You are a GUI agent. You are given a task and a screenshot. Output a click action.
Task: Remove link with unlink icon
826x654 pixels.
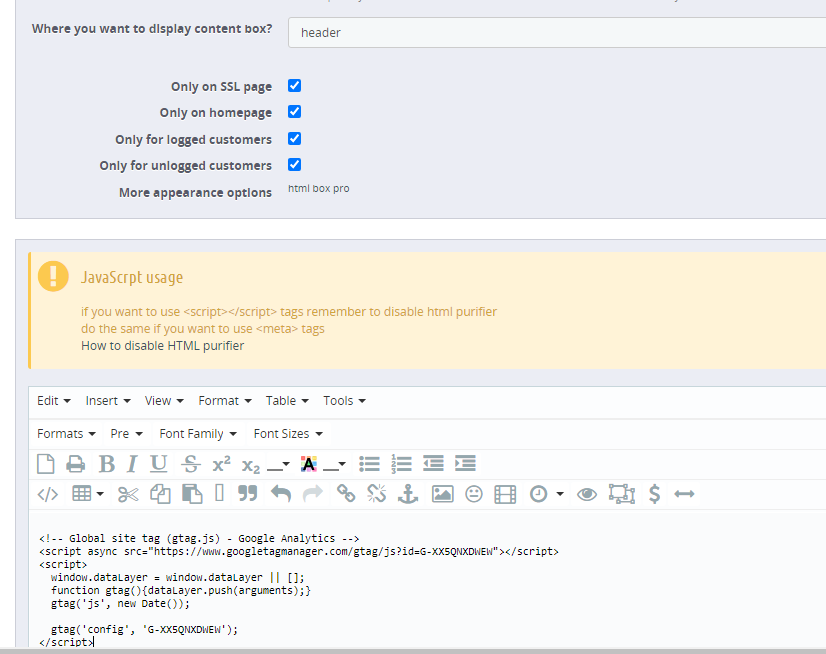coord(377,494)
